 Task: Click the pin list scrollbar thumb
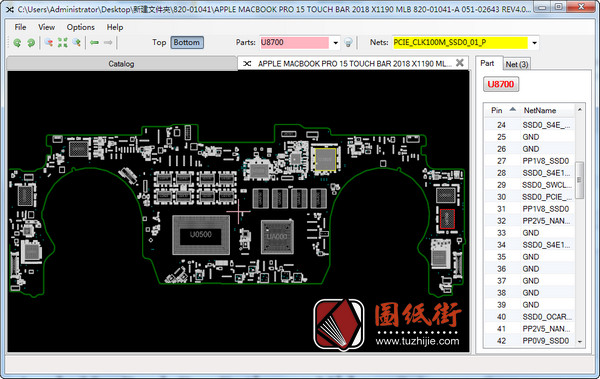coord(579,180)
